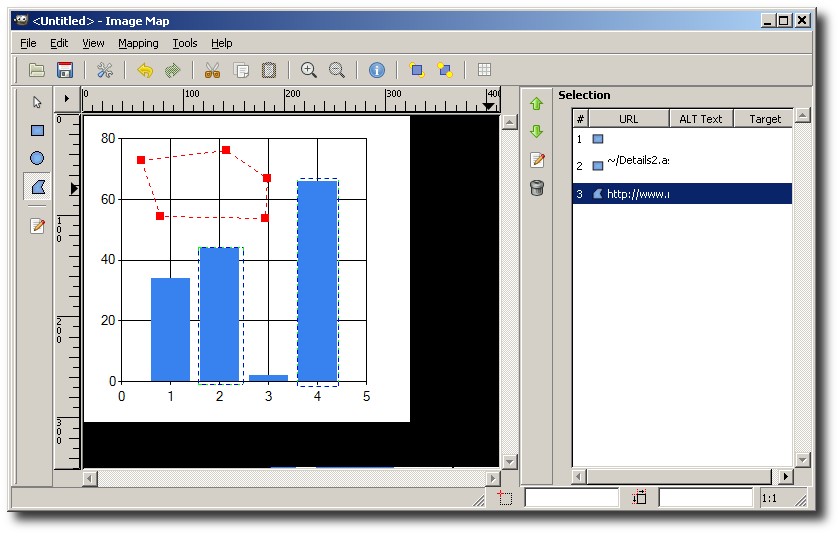Screen dimensions: 840x535
Task: Copy the selected area
Action: point(241,70)
